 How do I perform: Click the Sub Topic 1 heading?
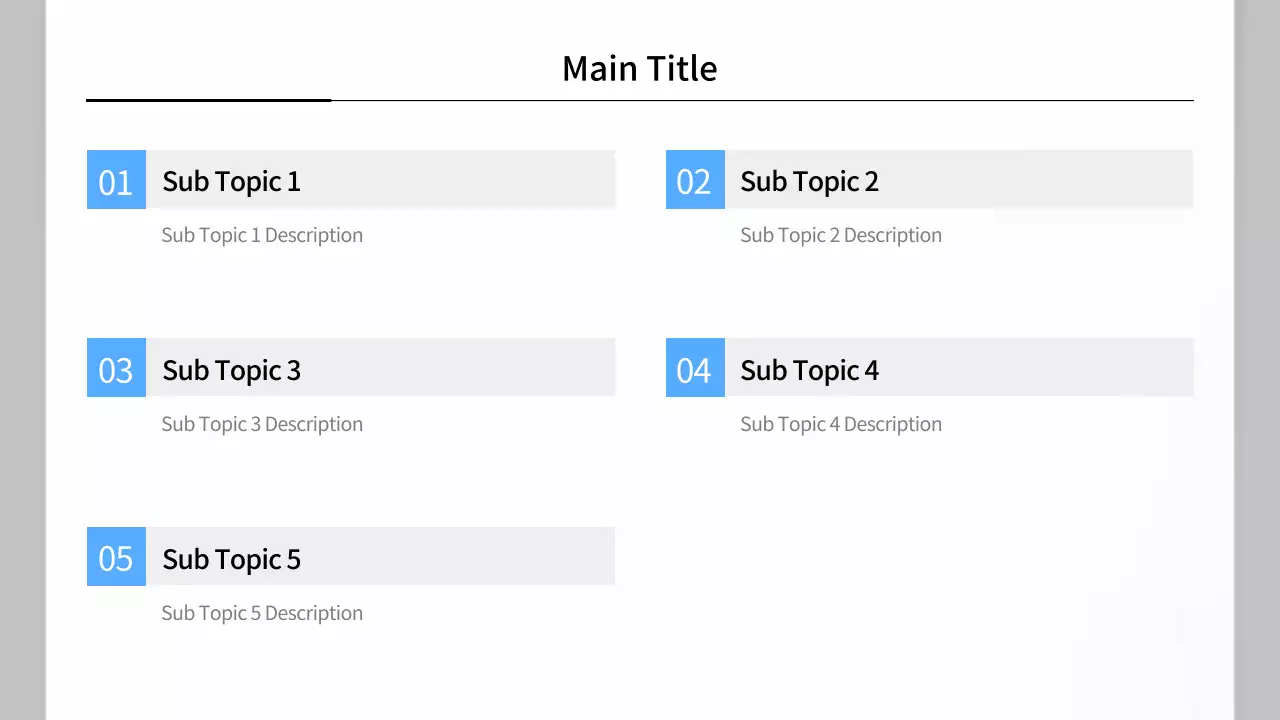[231, 181]
